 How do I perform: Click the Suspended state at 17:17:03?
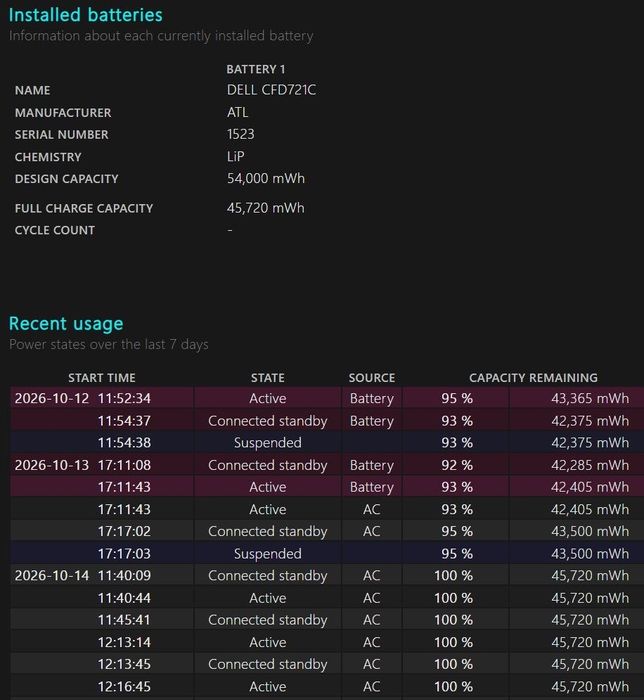(268, 554)
